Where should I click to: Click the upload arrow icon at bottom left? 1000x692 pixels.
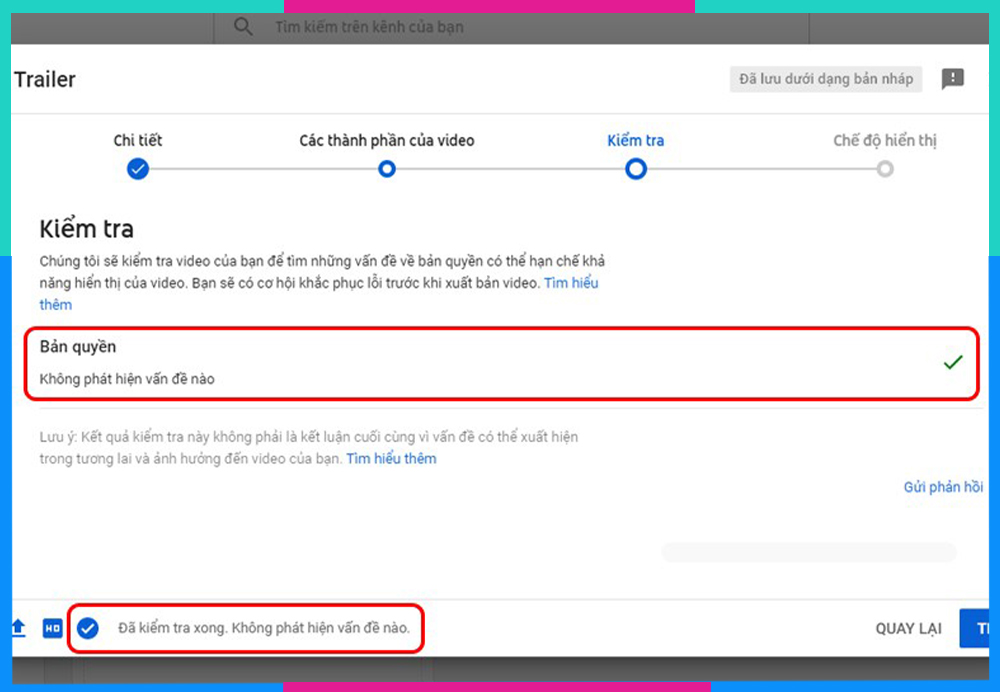(x=18, y=628)
